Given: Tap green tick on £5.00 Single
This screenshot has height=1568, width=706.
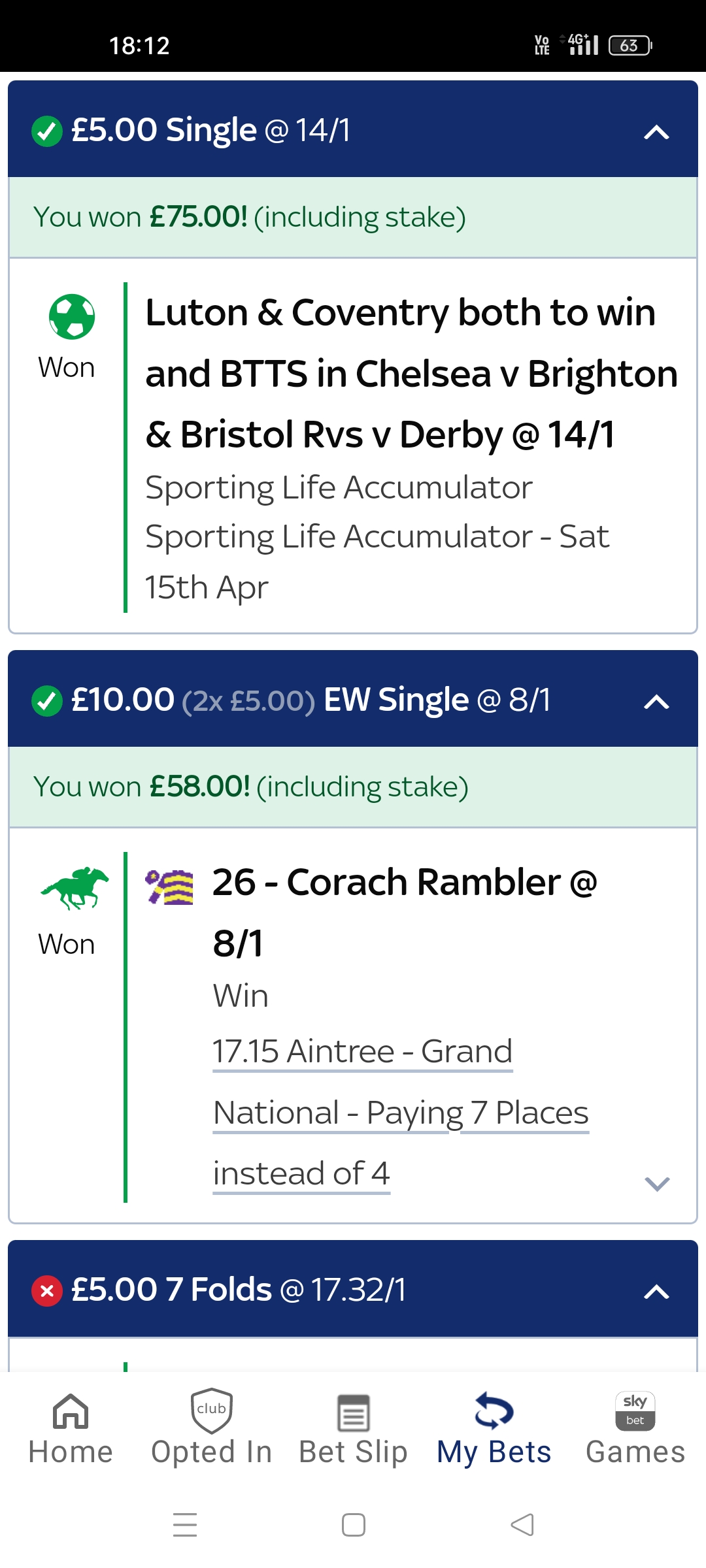Looking at the screenshot, I should [47, 131].
